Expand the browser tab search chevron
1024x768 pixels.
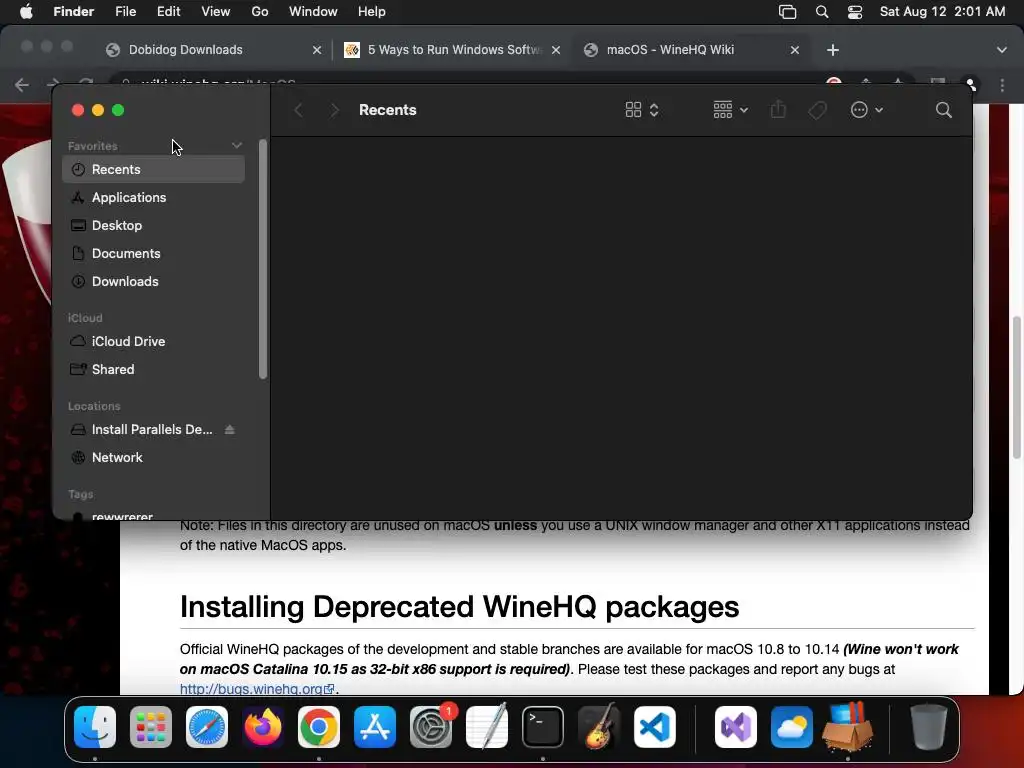point(1002,50)
